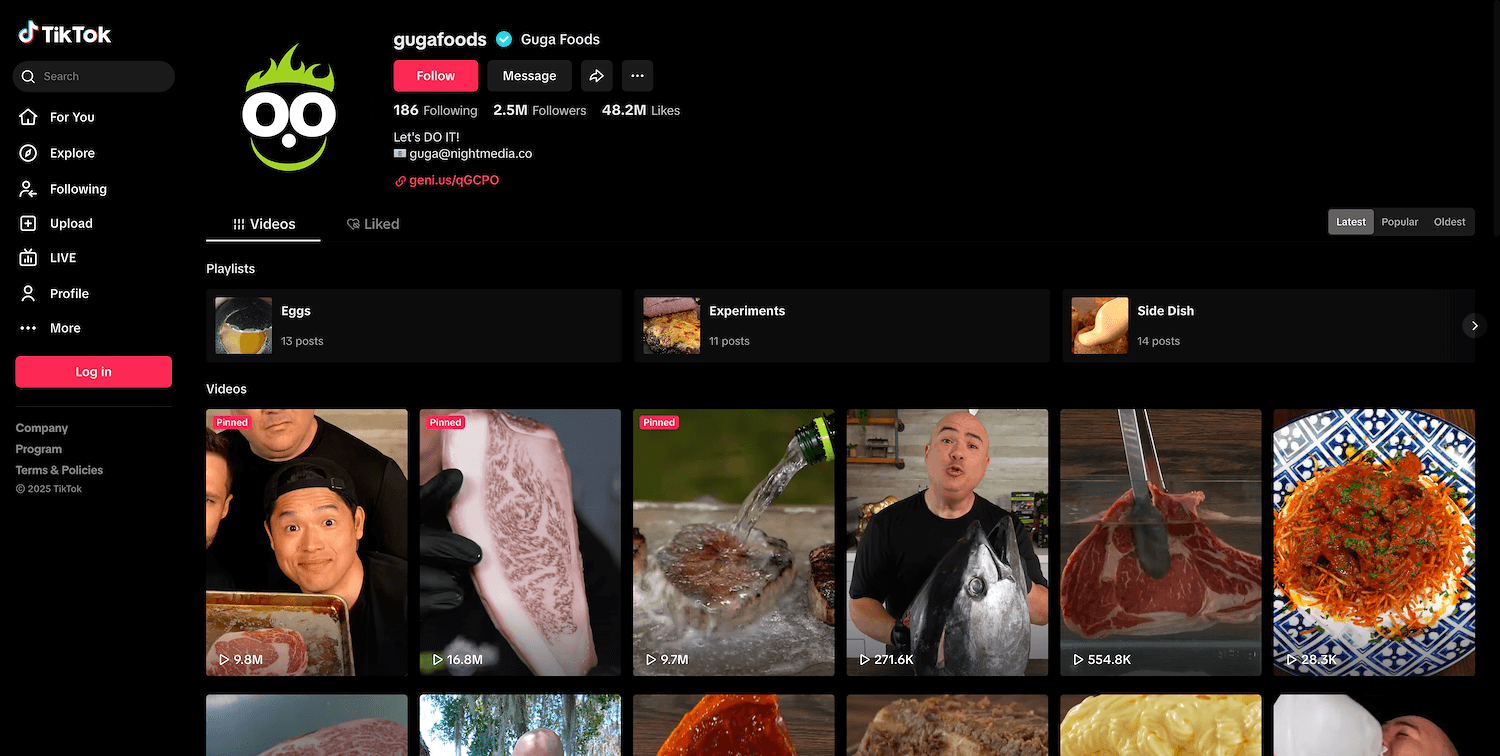The width and height of the screenshot is (1500, 756).
Task: Select the Videos tab
Action: coord(264,224)
